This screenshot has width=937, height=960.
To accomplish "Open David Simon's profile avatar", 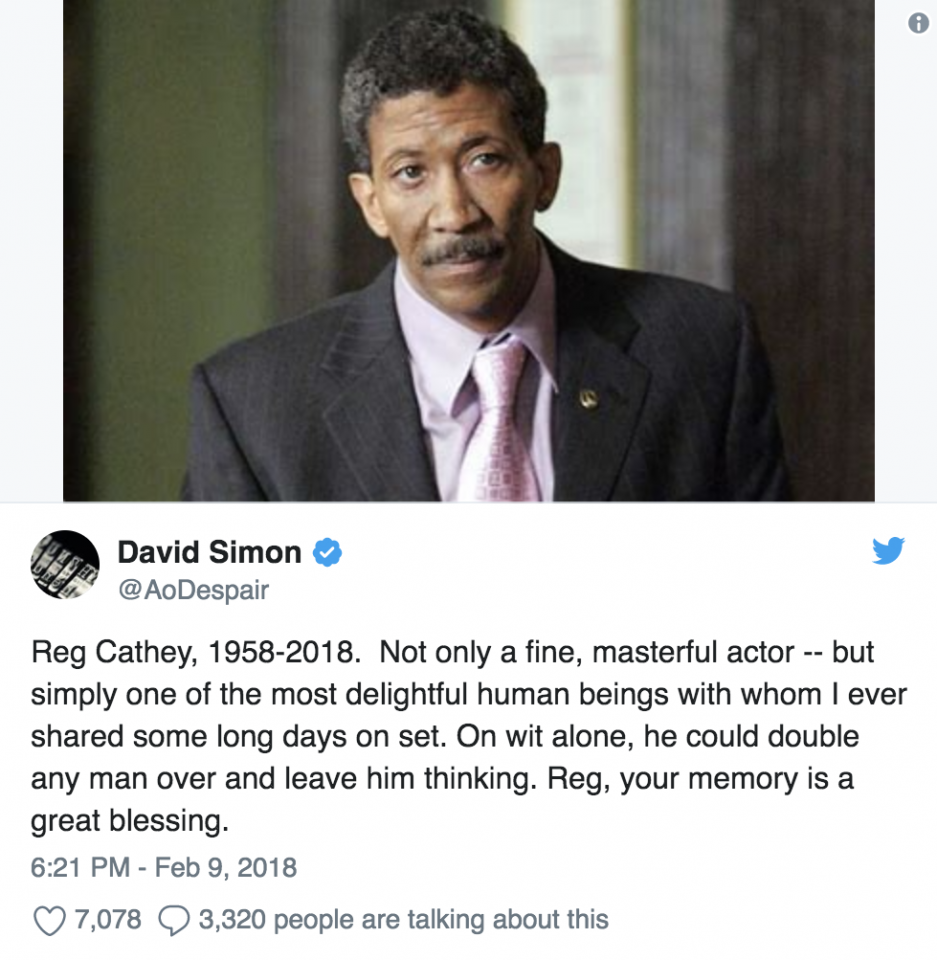I will [65, 564].
